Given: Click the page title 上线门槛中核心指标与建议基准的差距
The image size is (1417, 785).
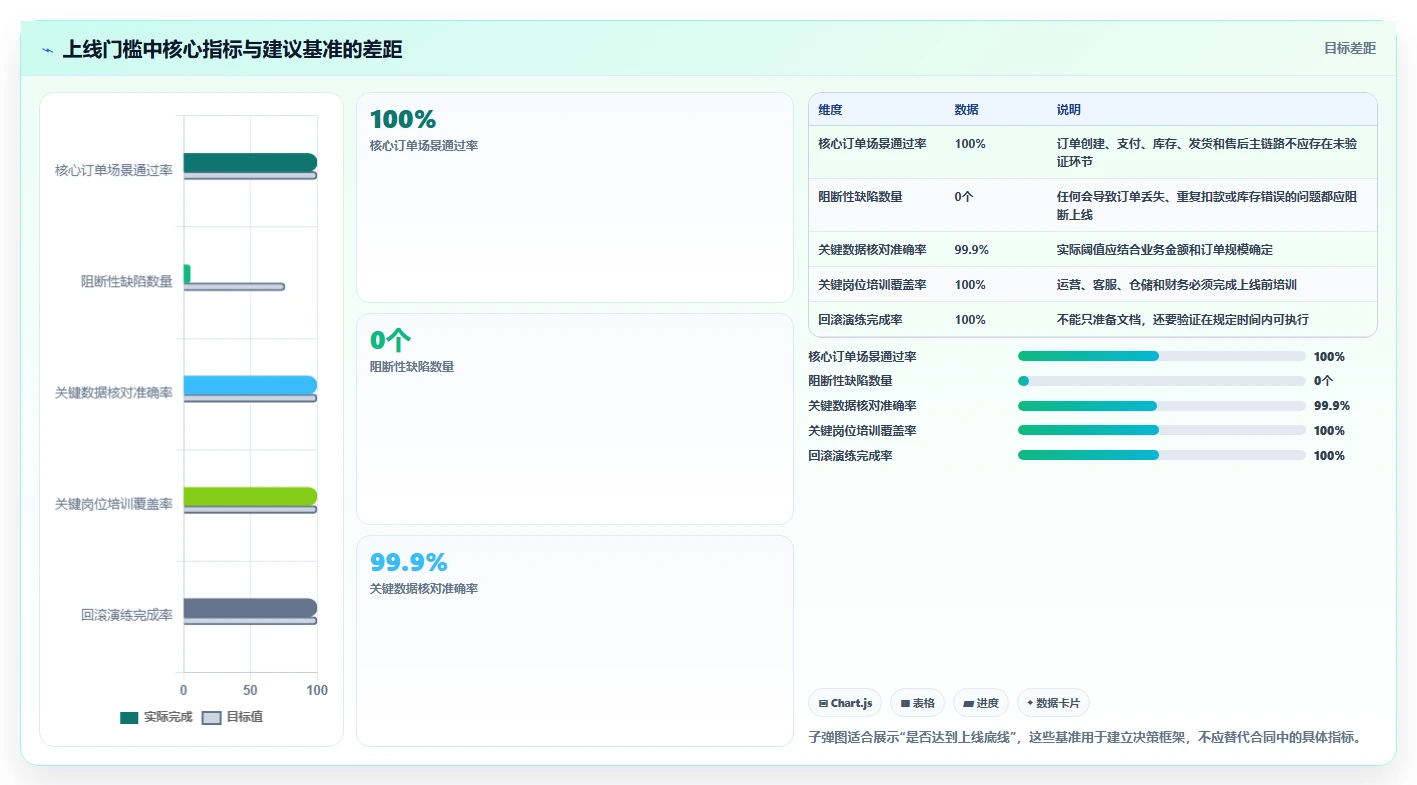Looking at the screenshot, I should point(232,50).
